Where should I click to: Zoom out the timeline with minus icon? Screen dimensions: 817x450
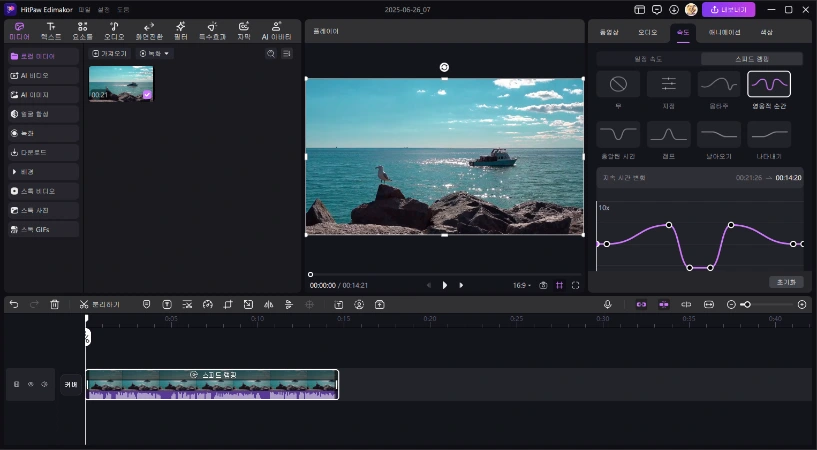[731, 305]
